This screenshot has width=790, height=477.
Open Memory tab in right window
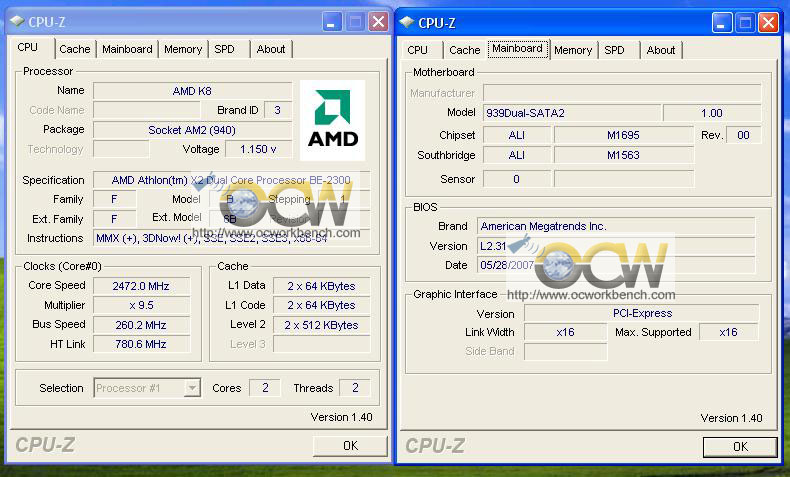click(x=573, y=50)
